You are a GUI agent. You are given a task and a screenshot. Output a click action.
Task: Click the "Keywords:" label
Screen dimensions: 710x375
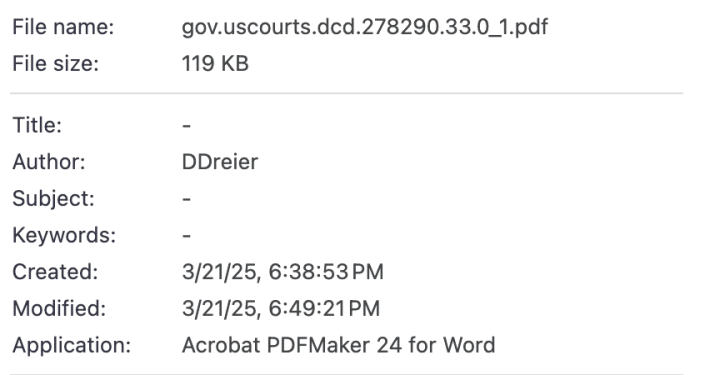click(x=64, y=235)
